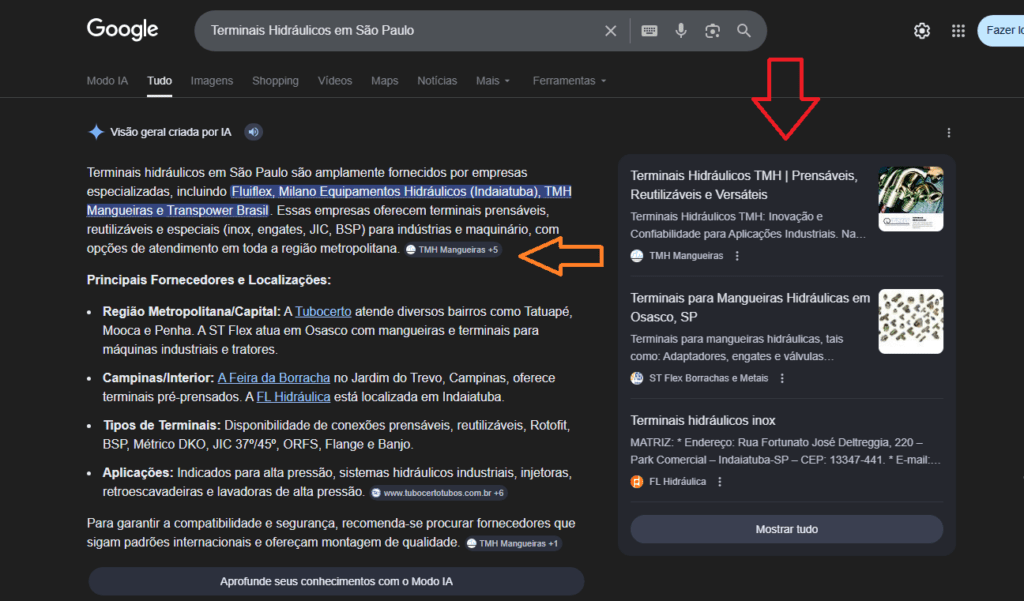Click the Mostrar tudo button
Screen dimensions: 1024x601
click(786, 529)
